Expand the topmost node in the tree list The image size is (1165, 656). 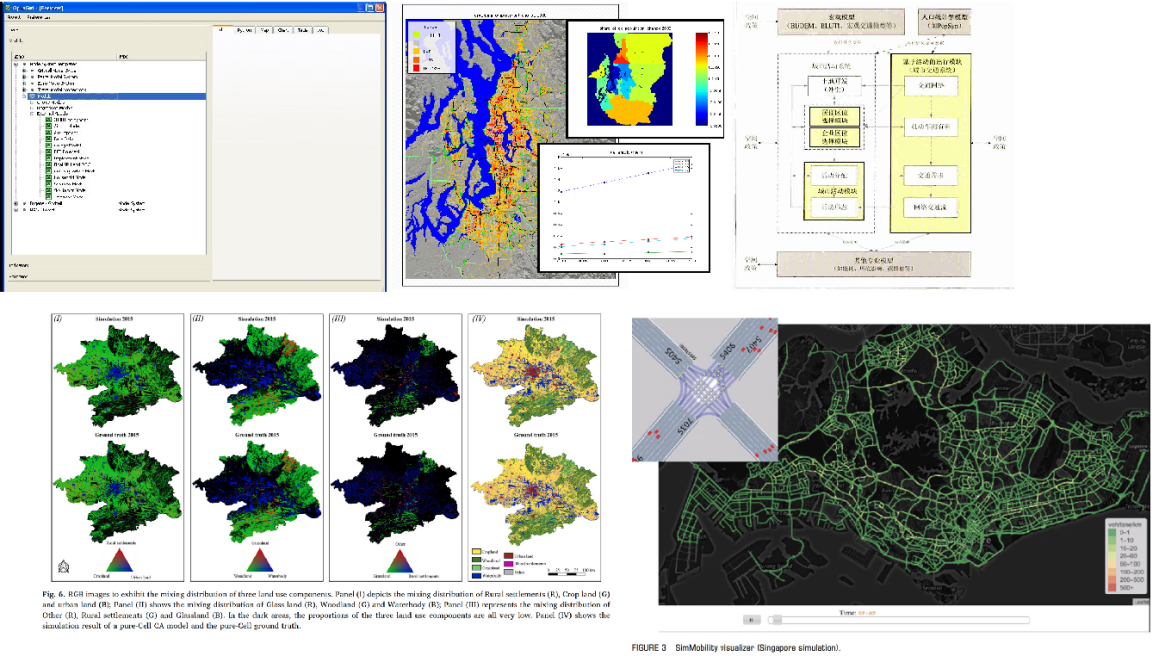coord(15,64)
